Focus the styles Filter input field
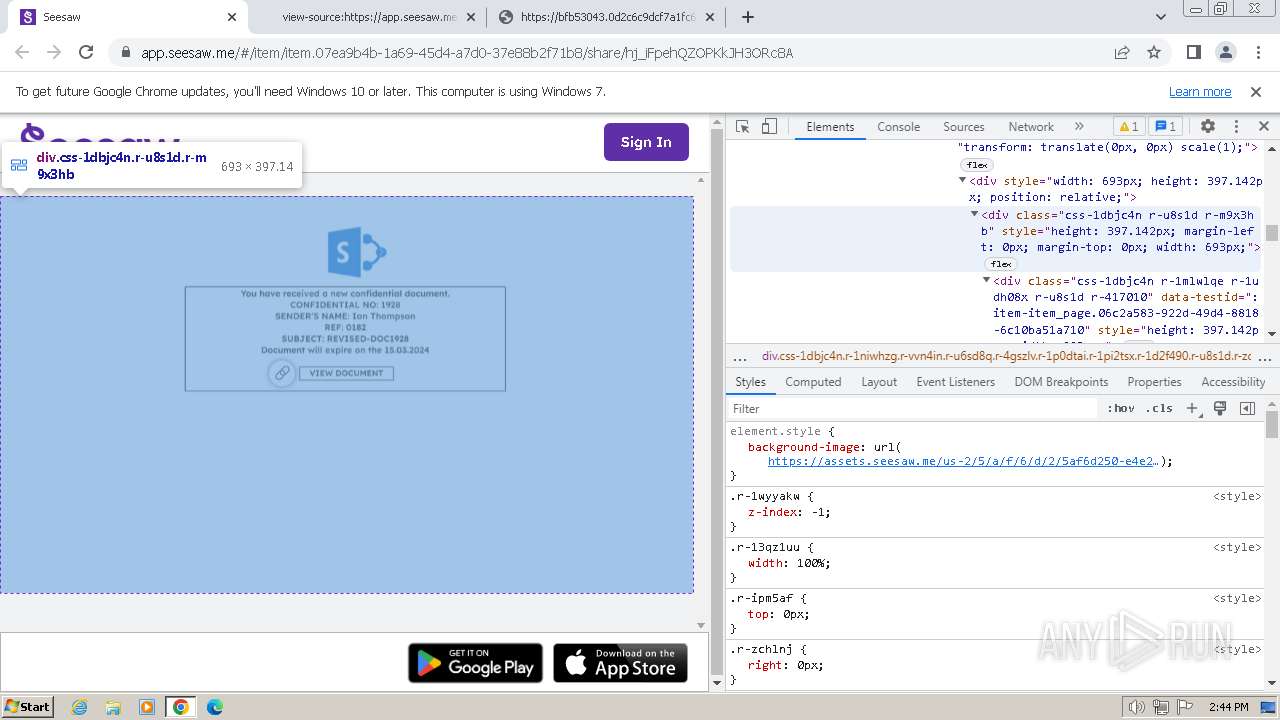Image resolution: width=1280 pixels, height=720 pixels. [x=912, y=408]
